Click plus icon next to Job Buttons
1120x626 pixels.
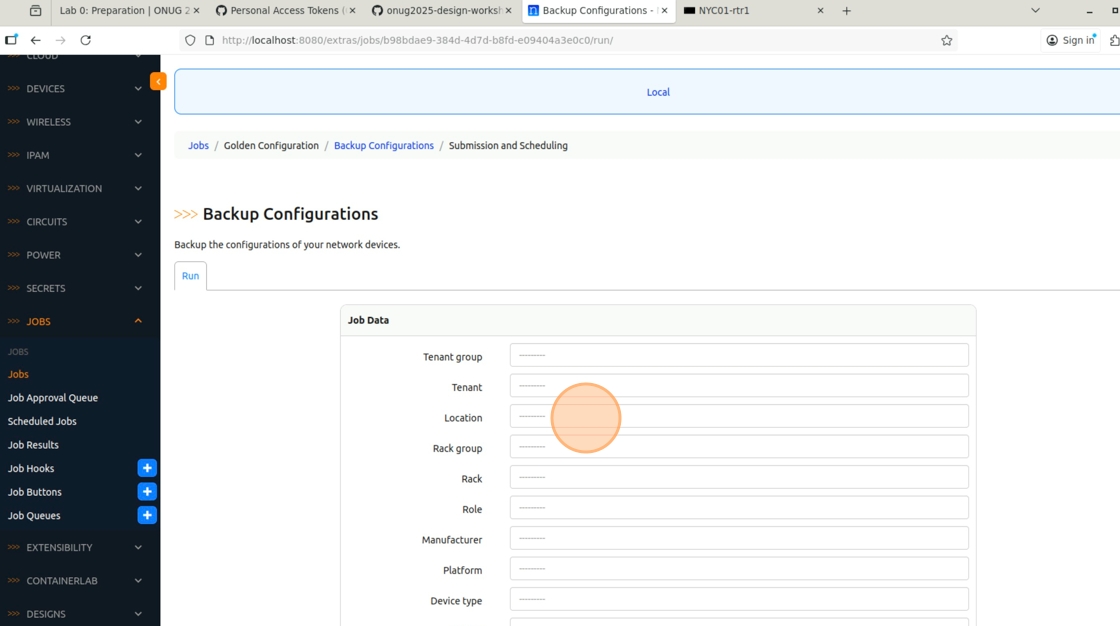pyautogui.click(x=147, y=492)
